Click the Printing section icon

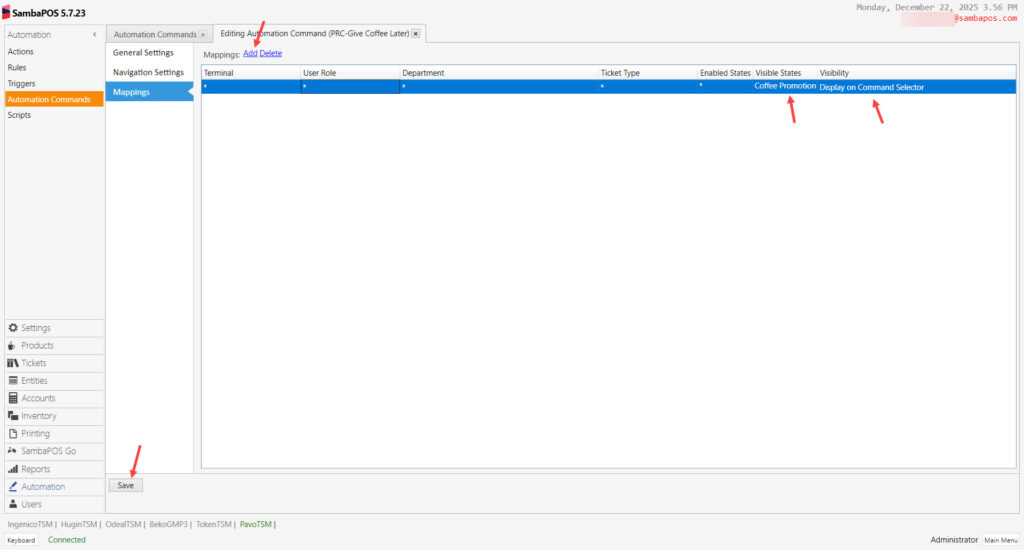13,434
